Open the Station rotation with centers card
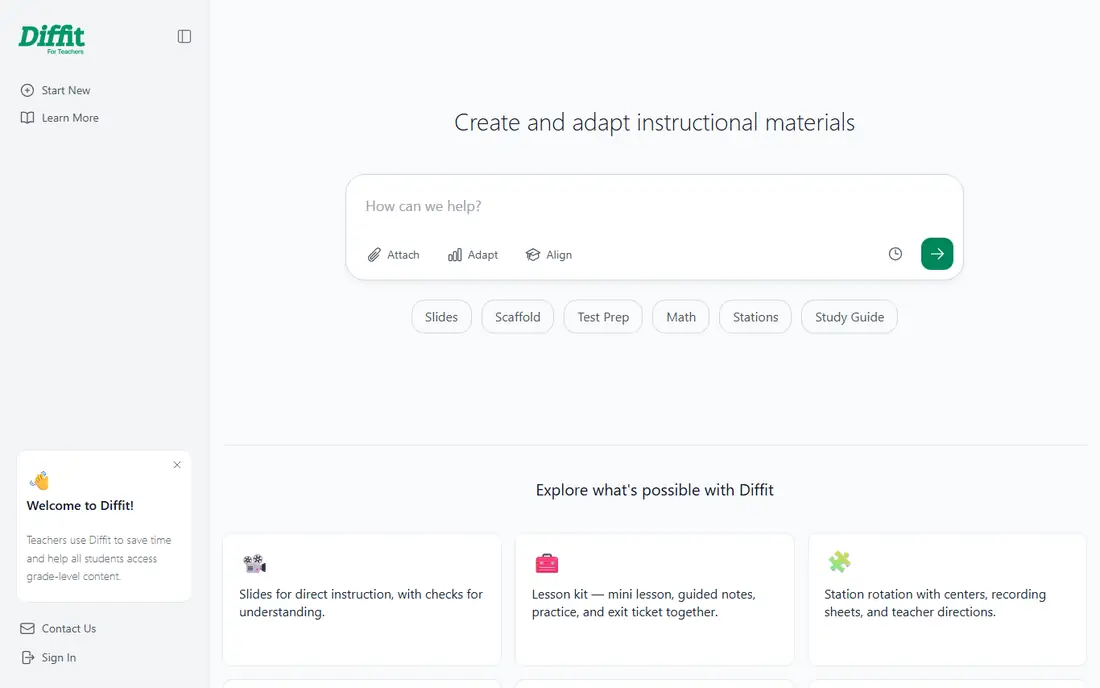Viewport: 1100px width, 688px height. pyautogui.click(x=947, y=600)
